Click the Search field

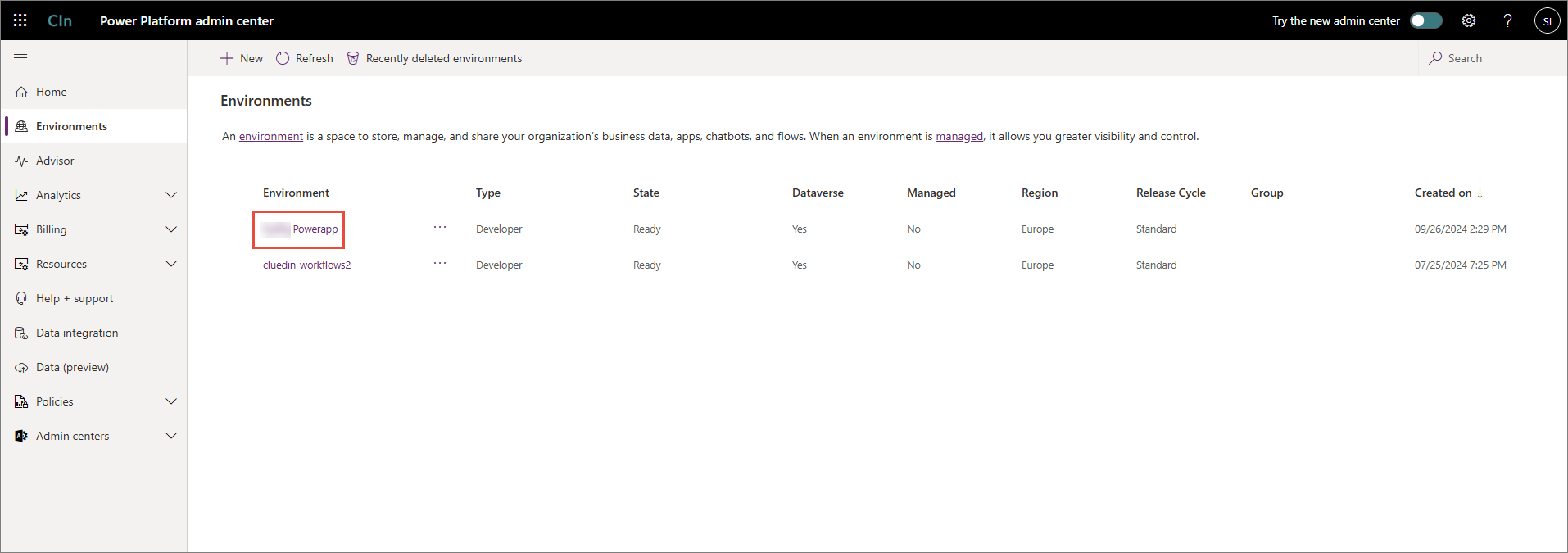point(1491,58)
